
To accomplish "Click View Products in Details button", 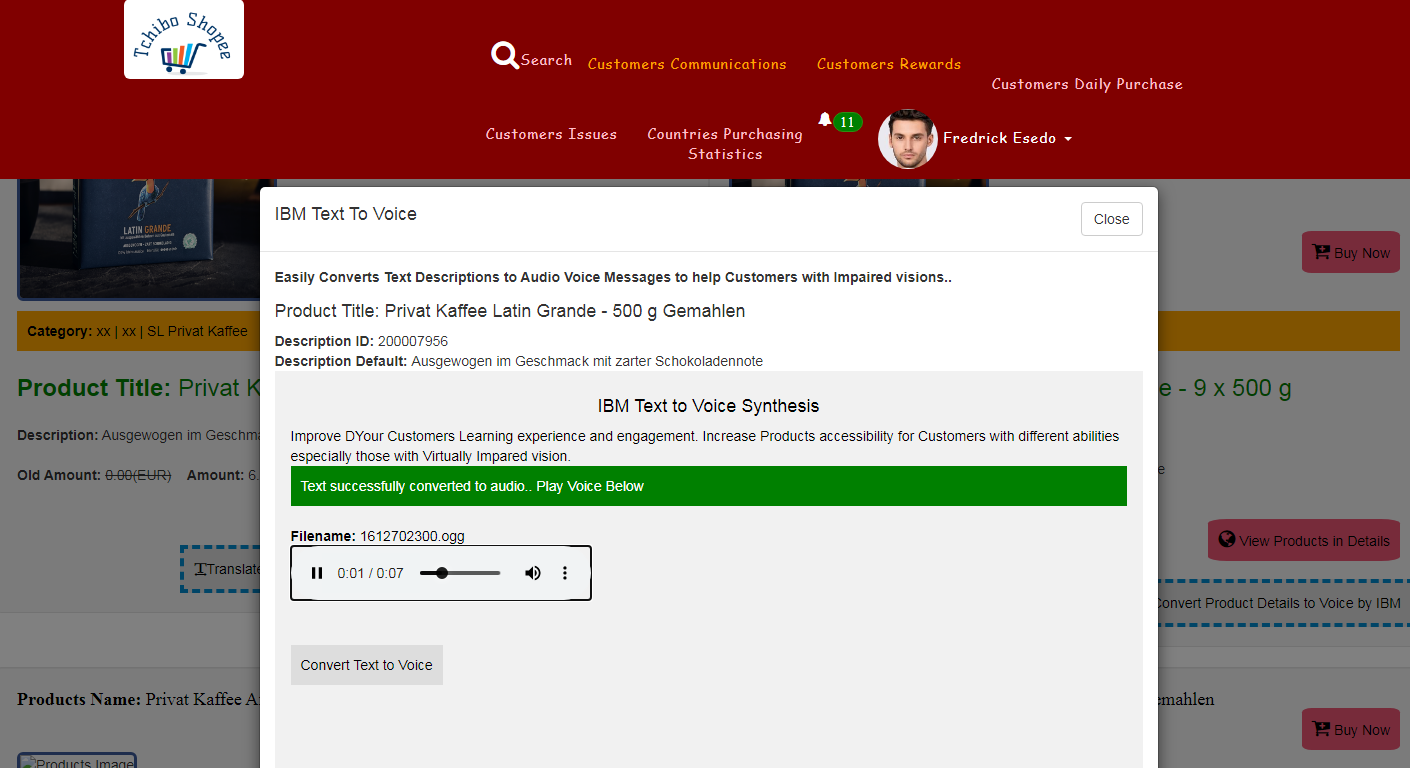I will (1304, 540).
